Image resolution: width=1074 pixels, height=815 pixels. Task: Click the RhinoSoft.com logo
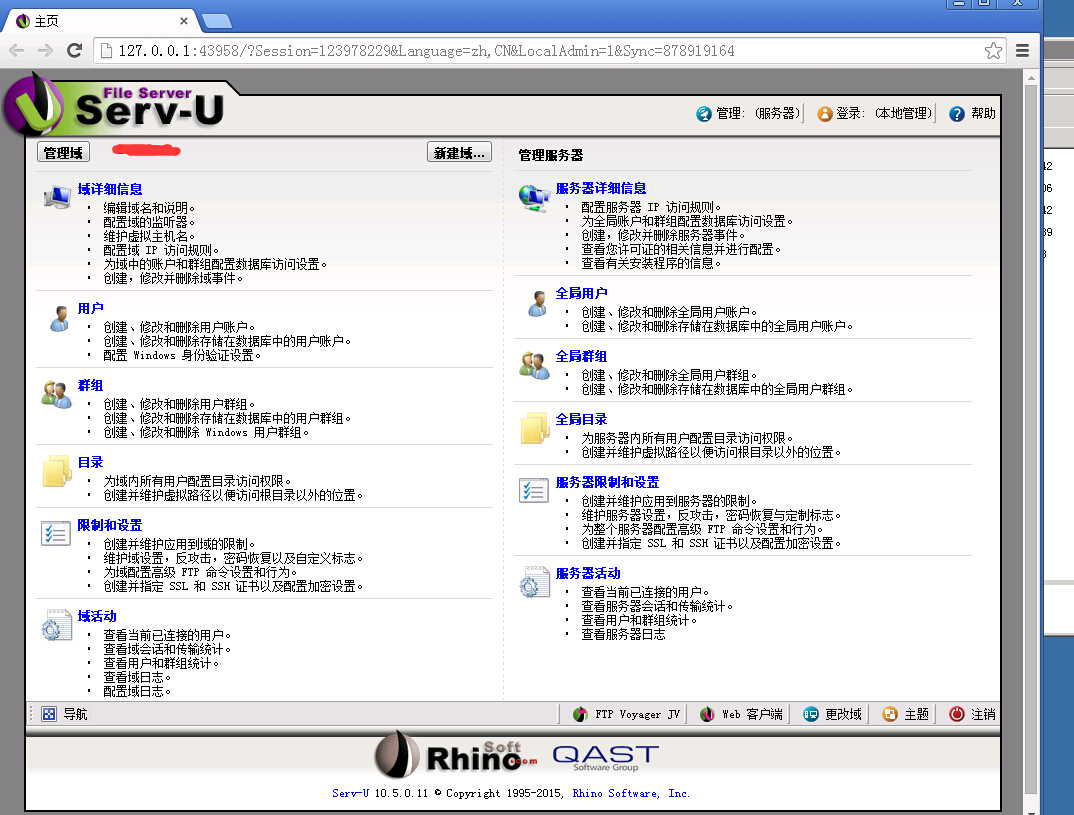point(455,755)
